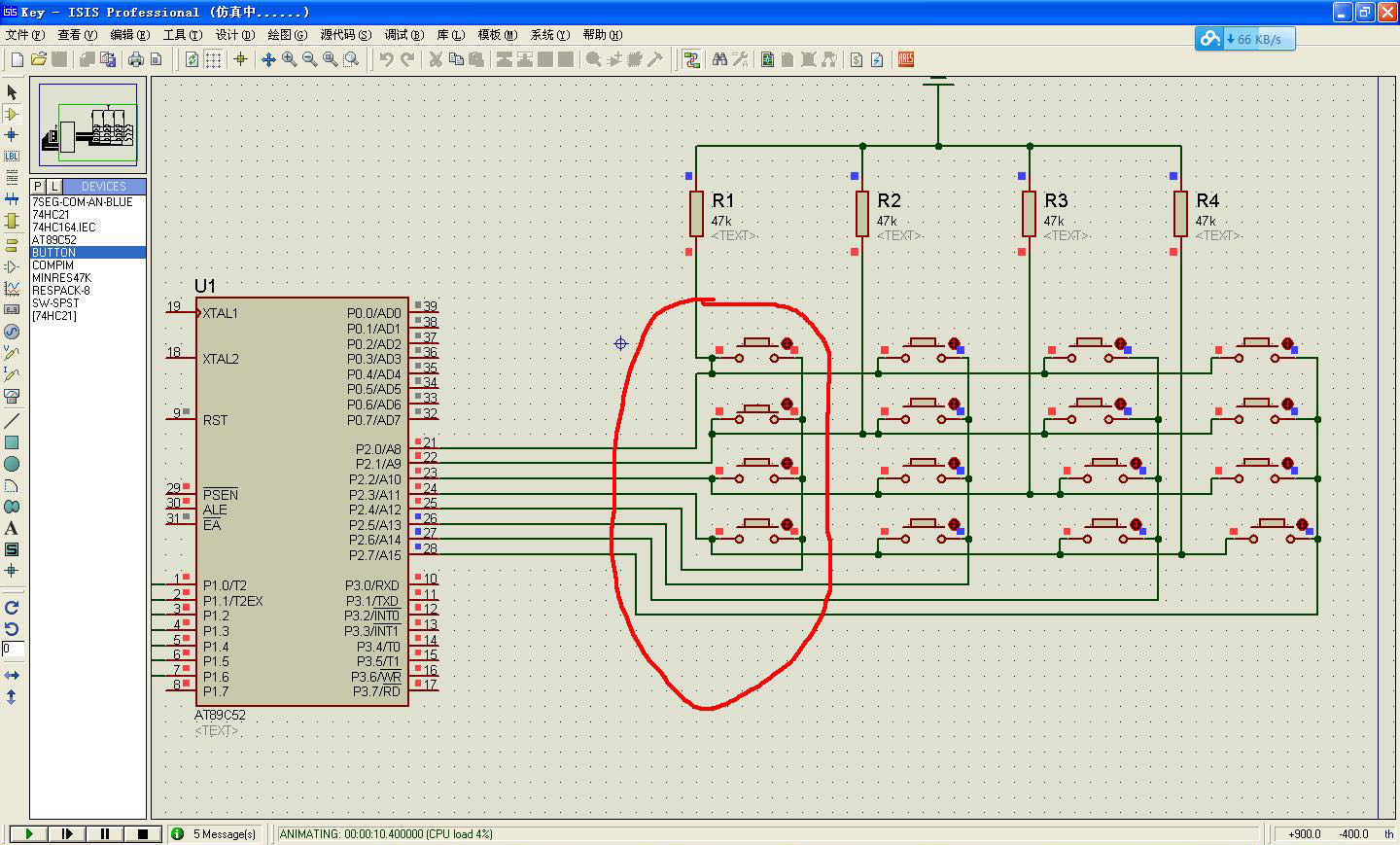Select wire label mode (LBL)
This screenshot has width=1400, height=845.
pos(12,157)
